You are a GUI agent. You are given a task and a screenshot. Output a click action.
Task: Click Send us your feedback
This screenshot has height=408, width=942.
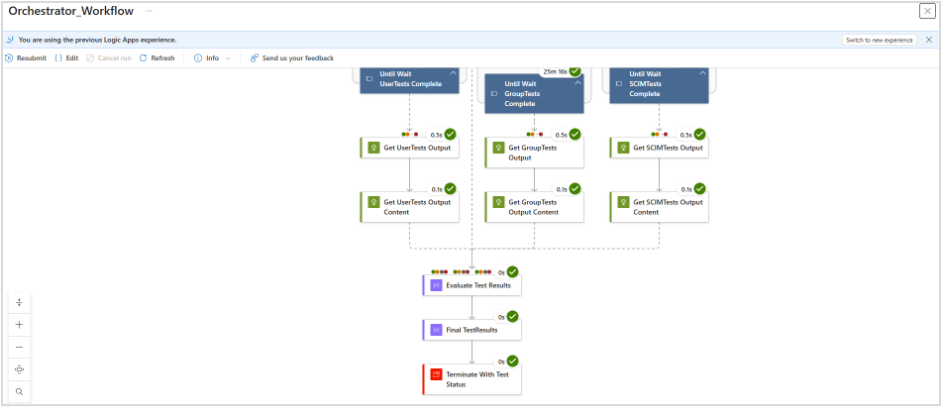(x=292, y=58)
